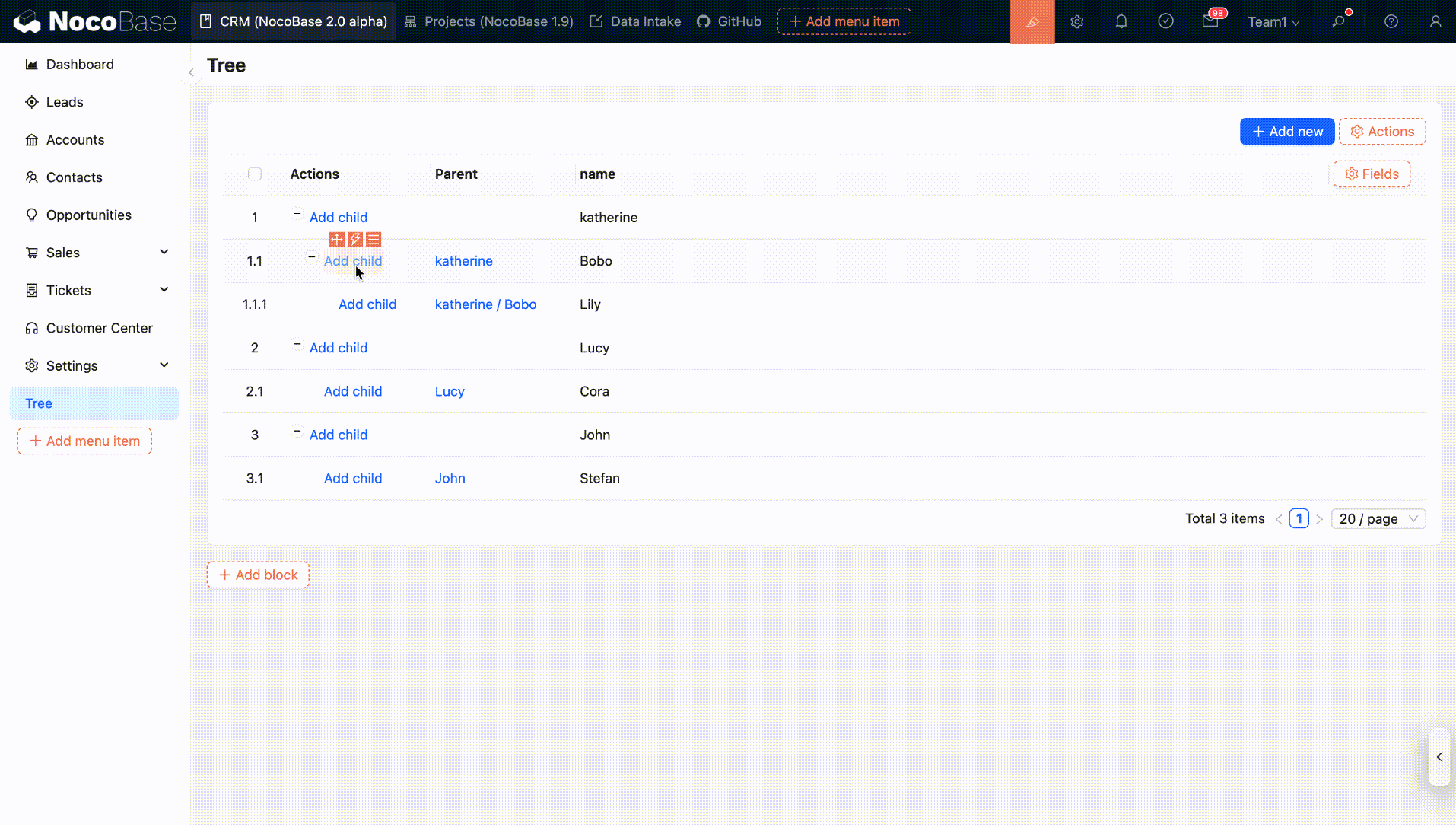Open the Team1 dropdown
1456x825 pixels.
1273,21
